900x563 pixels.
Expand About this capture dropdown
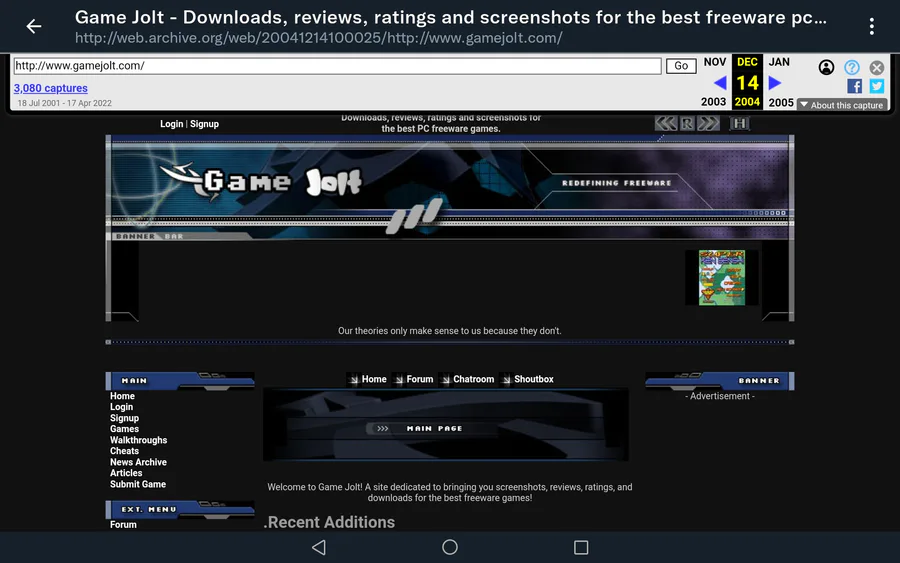(x=842, y=105)
